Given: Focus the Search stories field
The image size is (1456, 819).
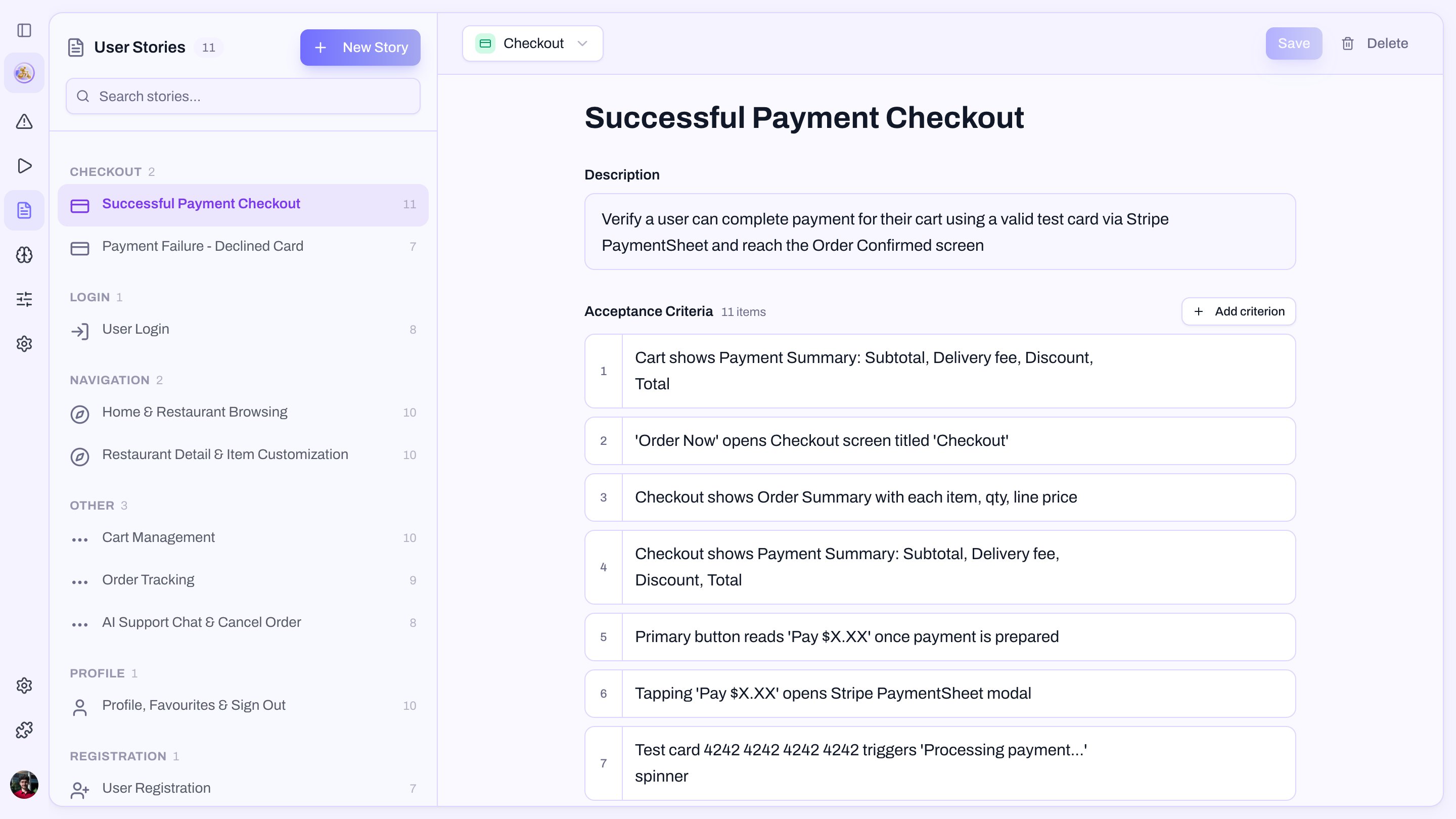Looking at the screenshot, I should click(243, 96).
